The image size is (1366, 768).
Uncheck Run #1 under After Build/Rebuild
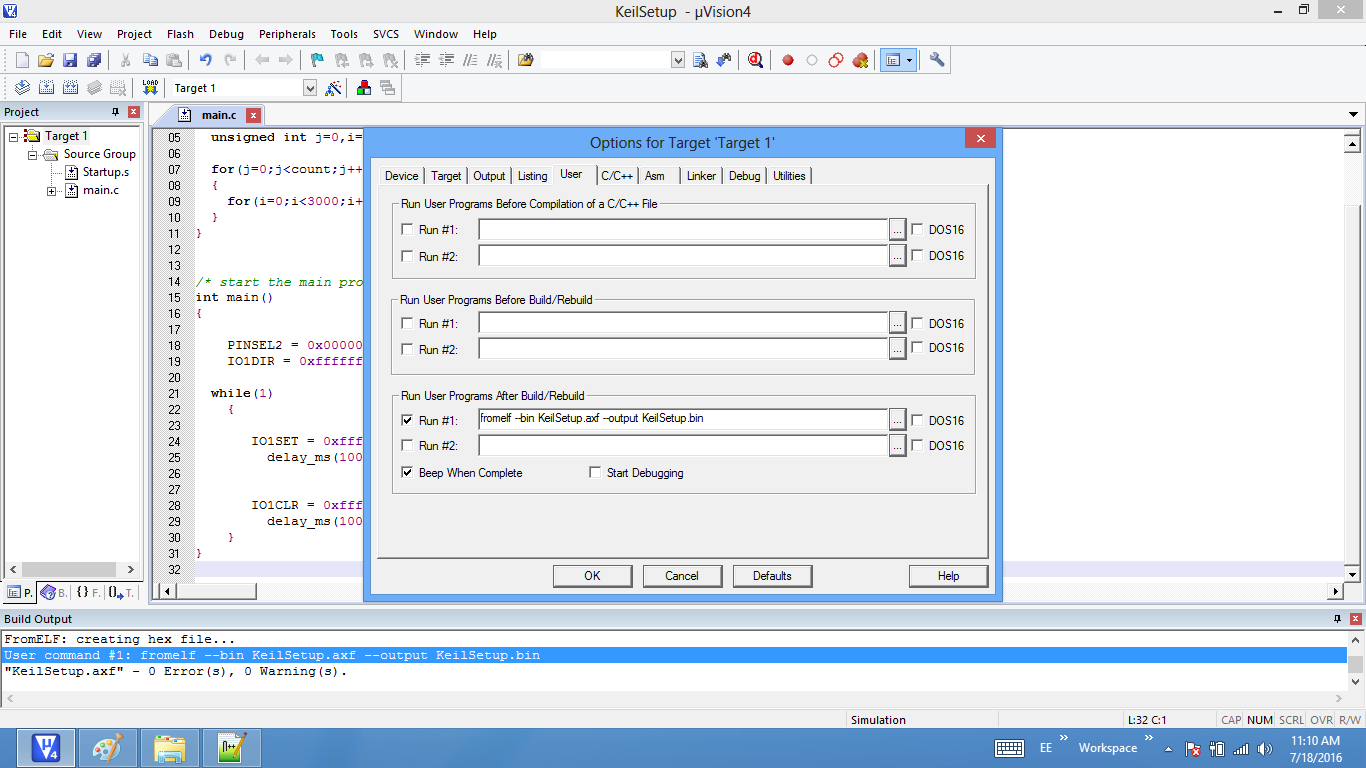407,420
